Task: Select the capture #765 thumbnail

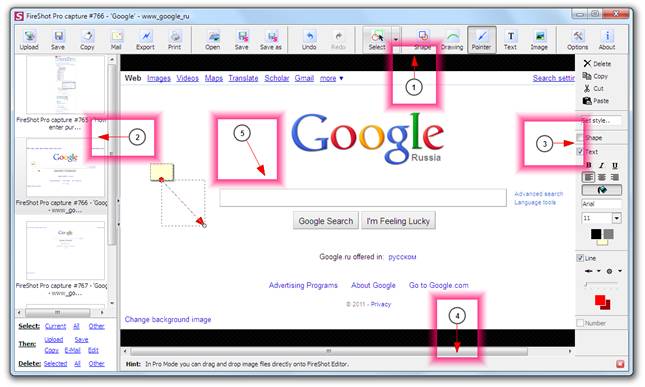Action: pos(65,84)
